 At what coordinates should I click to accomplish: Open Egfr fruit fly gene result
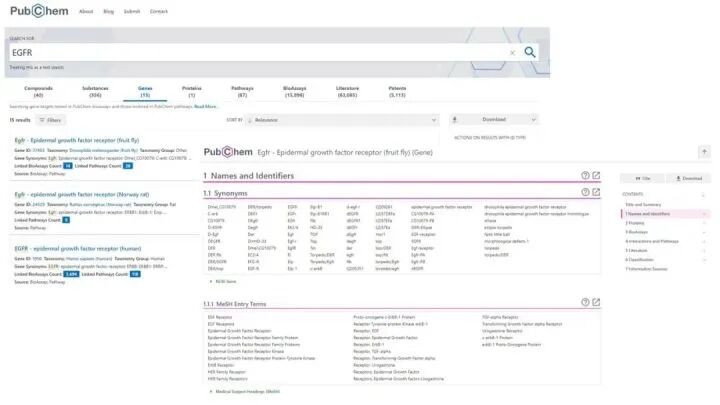click(x=77, y=140)
